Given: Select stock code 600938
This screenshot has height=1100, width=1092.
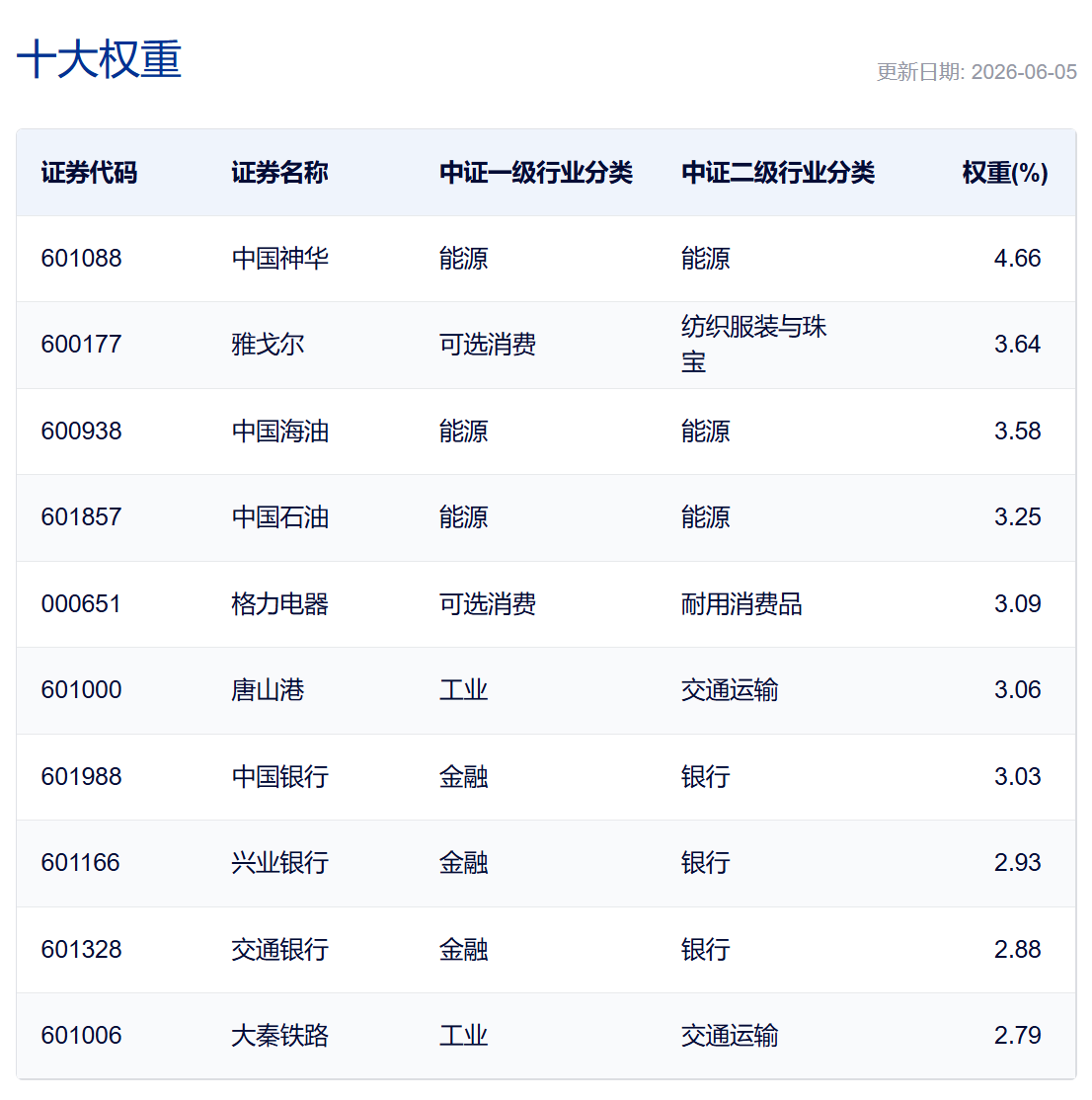Looking at the screenshot, I should [x=81, y=431].
